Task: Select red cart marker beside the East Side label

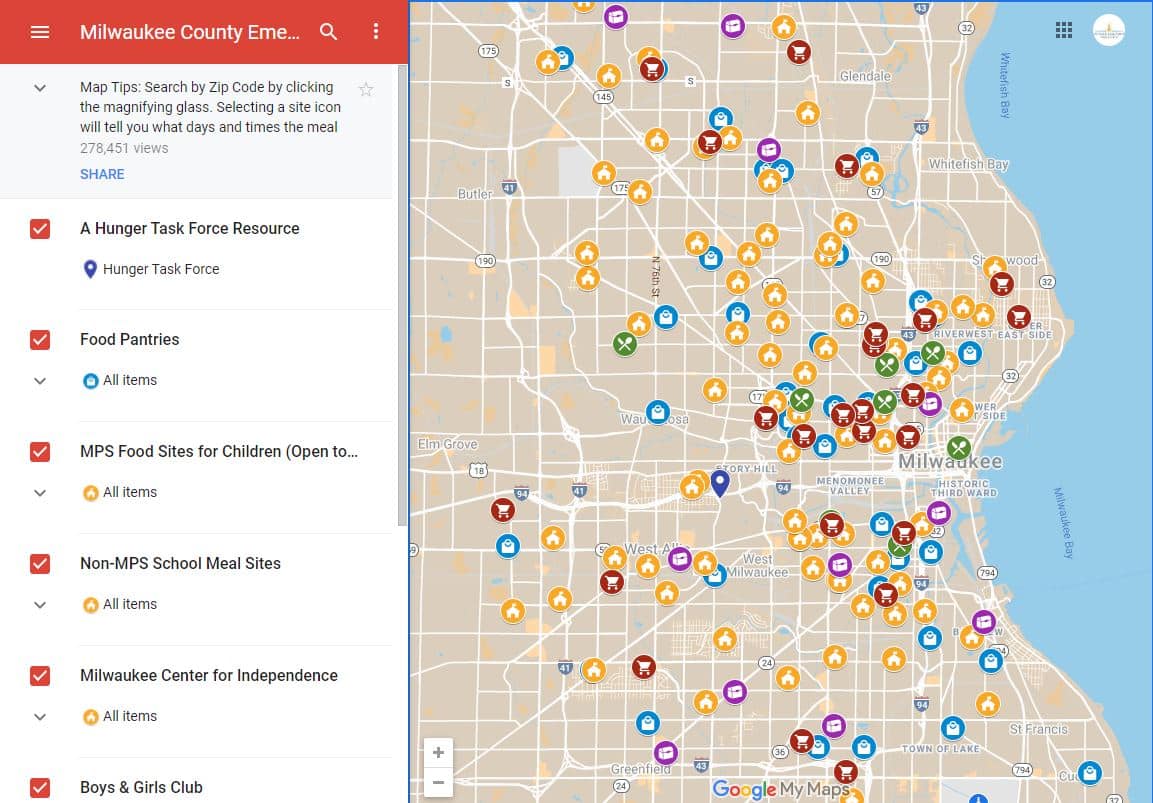Action: click(1018, 317)
